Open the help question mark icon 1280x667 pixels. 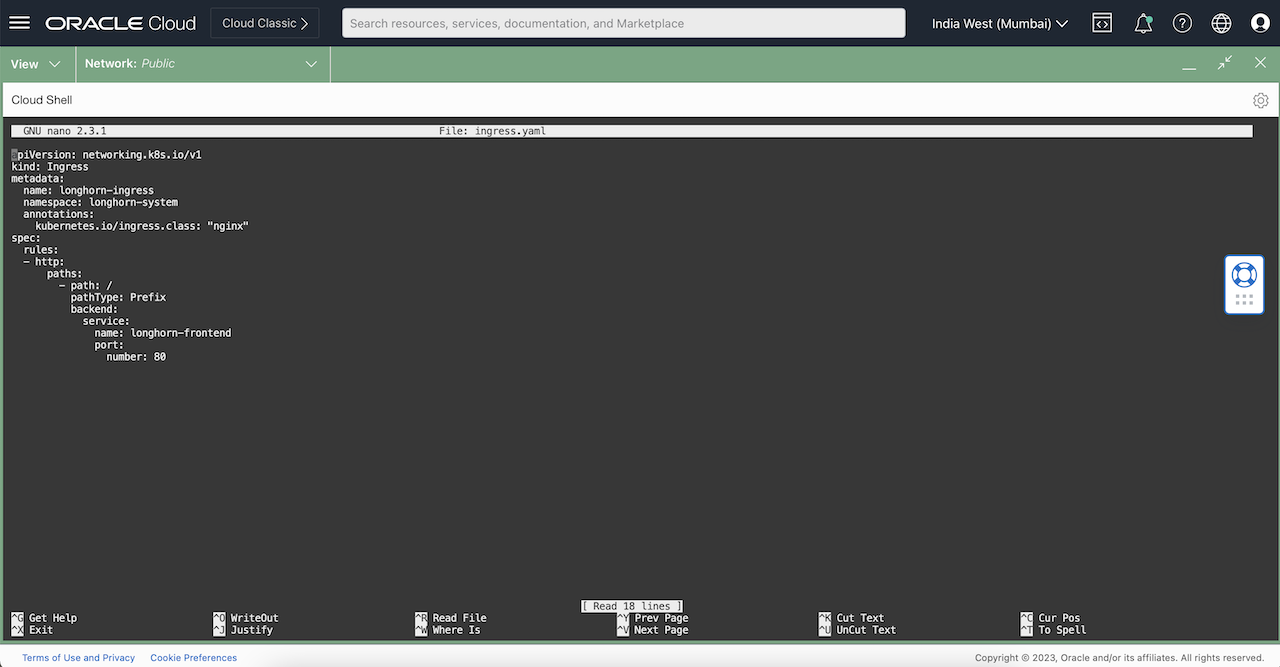[x=1182, y=23]
